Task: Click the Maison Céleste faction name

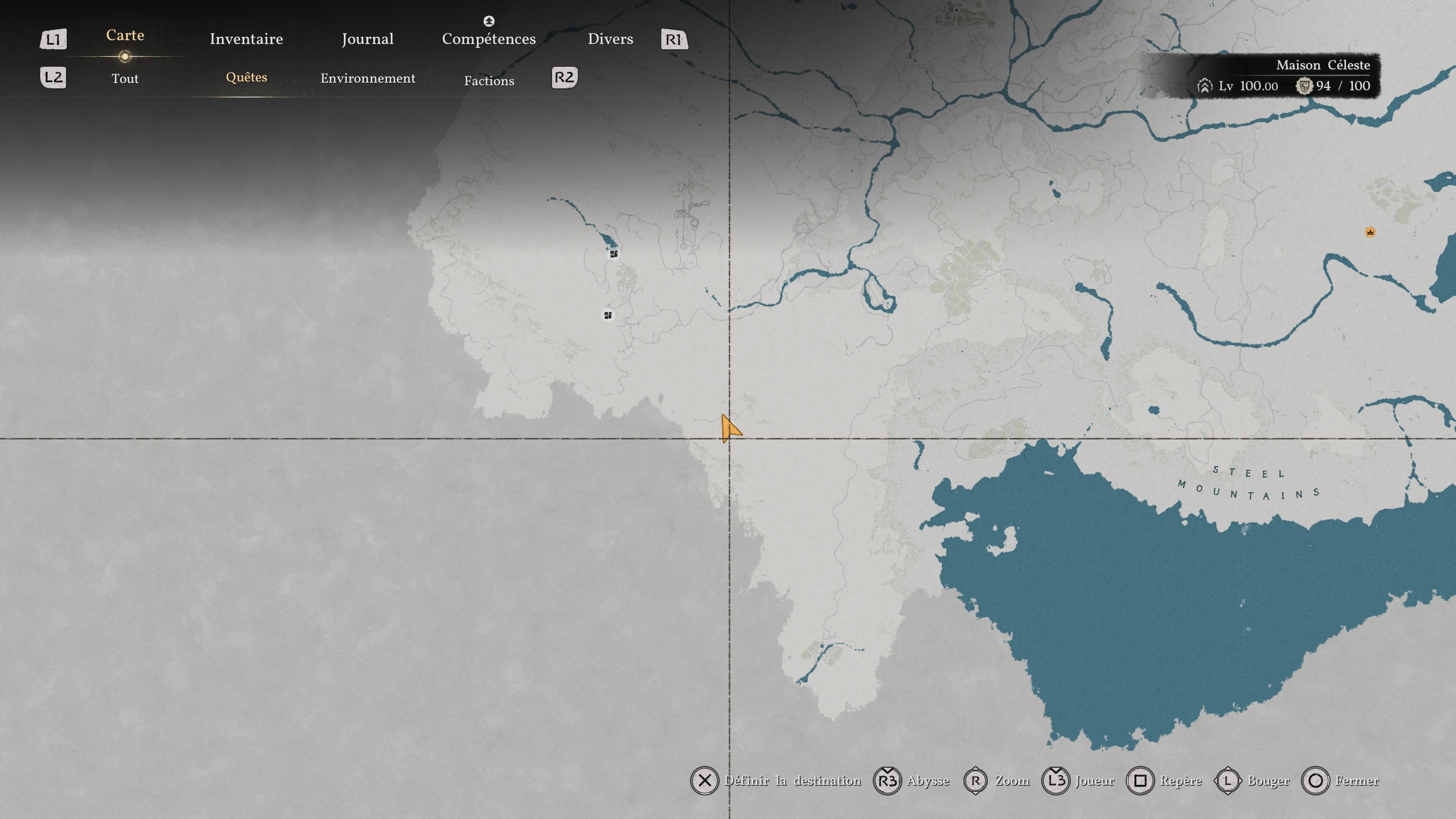Action: (x=1323, y=65)
